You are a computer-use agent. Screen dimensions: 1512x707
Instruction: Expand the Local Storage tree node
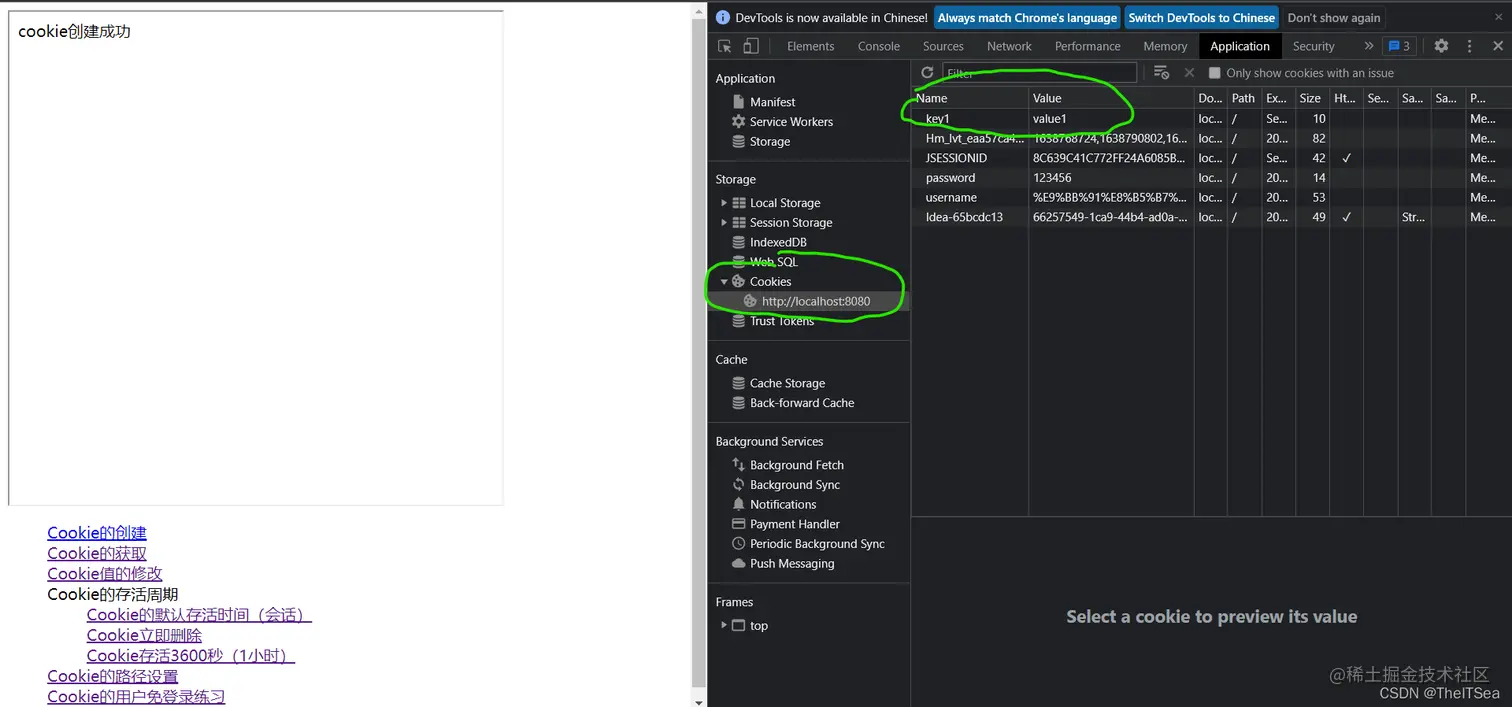(x=724, y=203)
